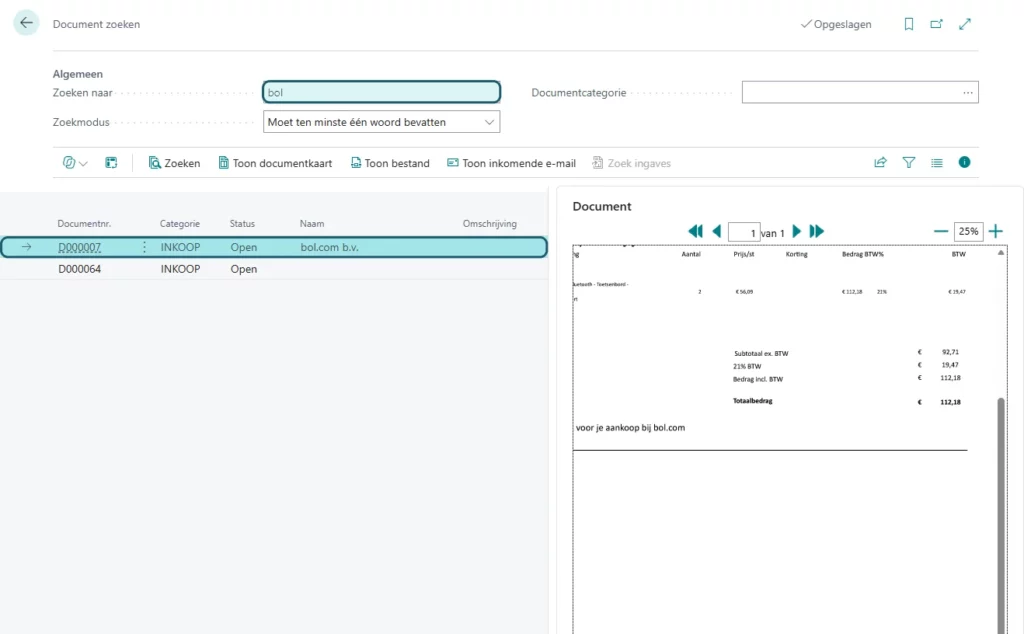Click the Opgeslagen saved indicator
The width and height of the screenshot is (1024, 634).
[x=836, y=24]
